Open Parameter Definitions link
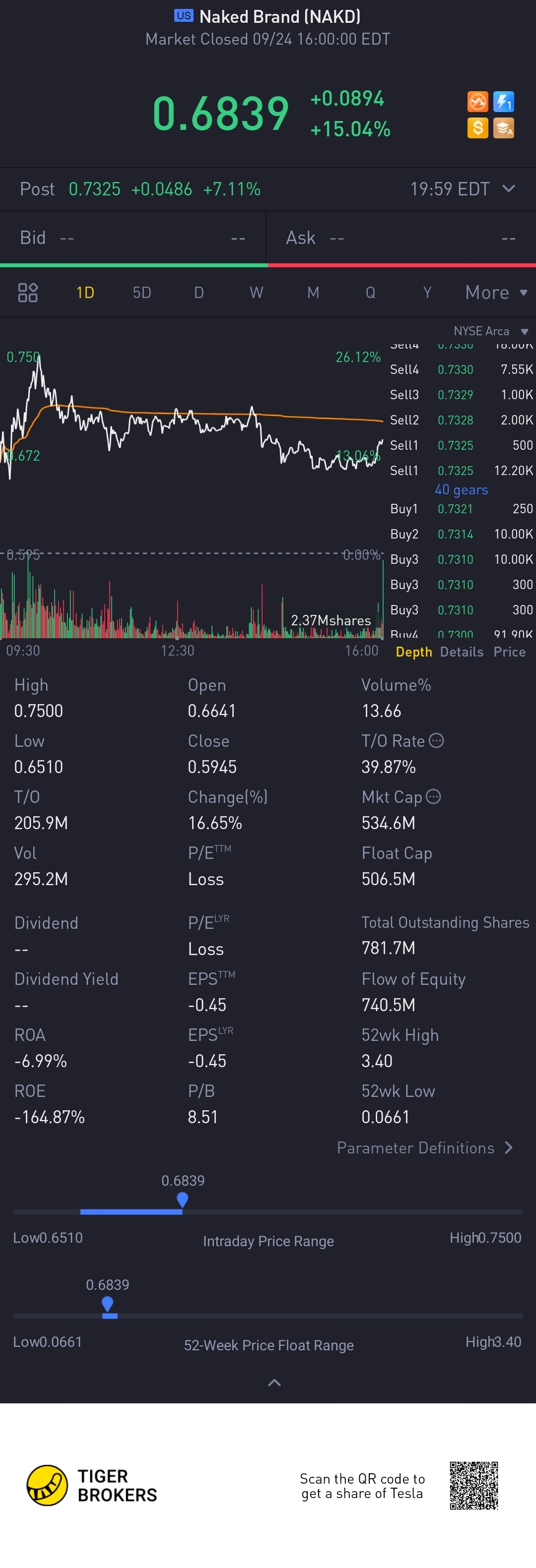Viewport: 536px width, 1568px height. 425,1147
